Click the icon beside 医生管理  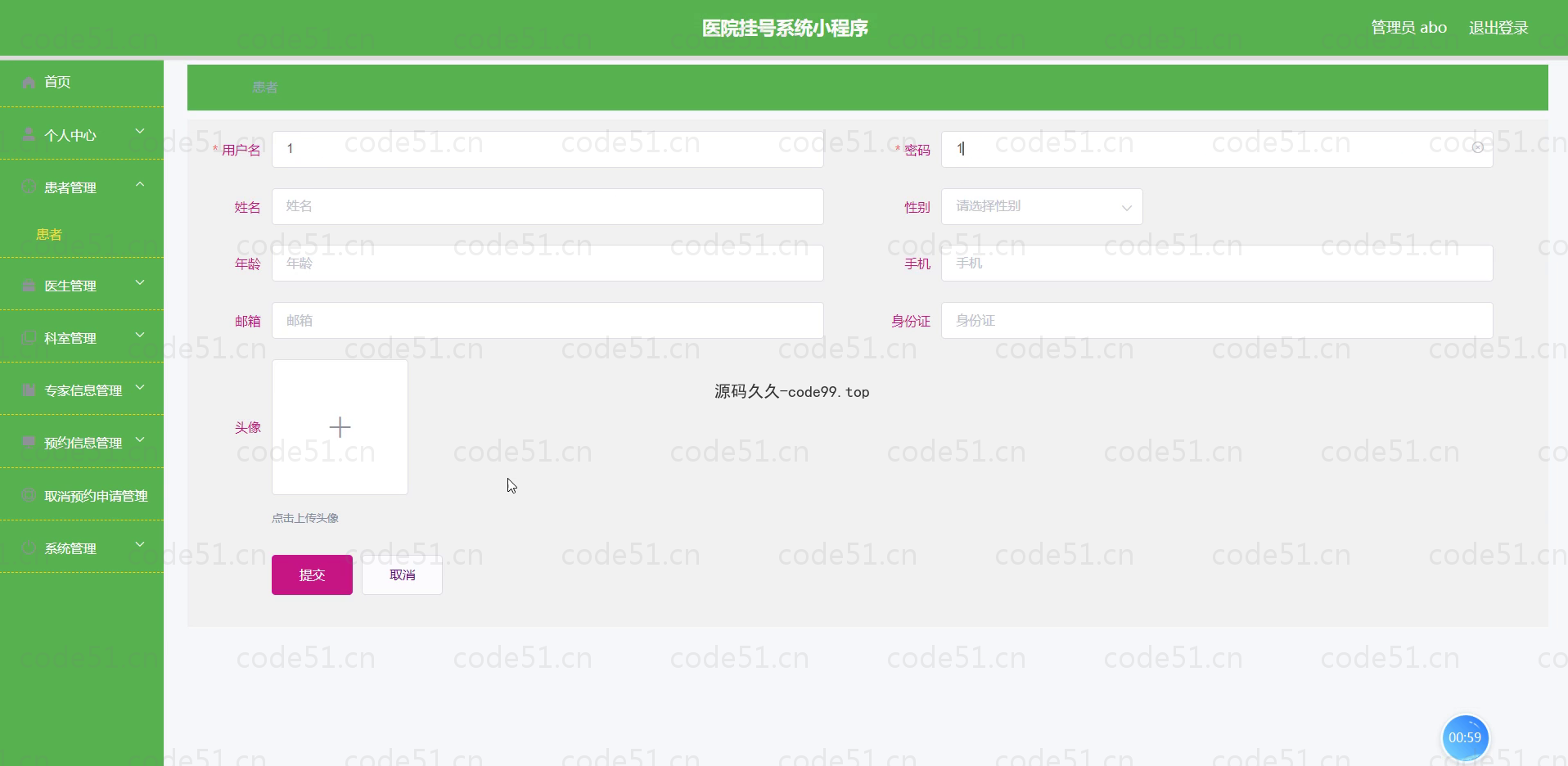pos(29,285)
